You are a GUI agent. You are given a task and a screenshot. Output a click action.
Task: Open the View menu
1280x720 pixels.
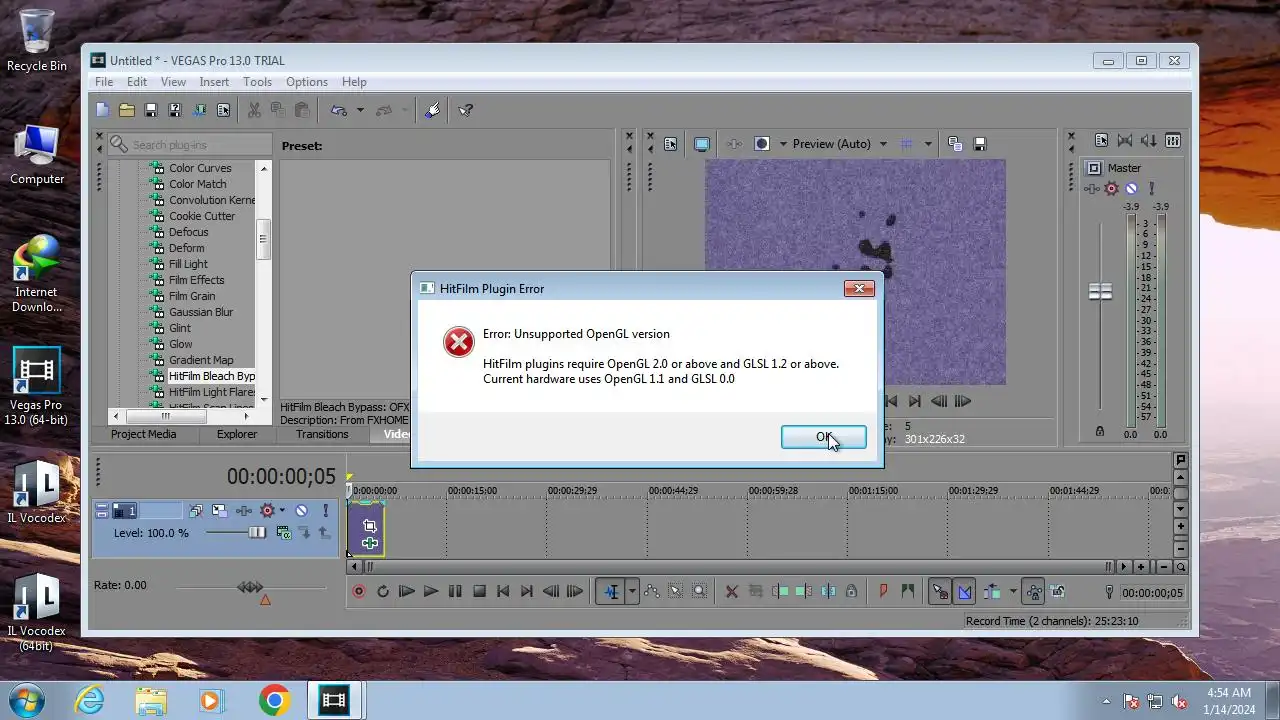[173, 82]
